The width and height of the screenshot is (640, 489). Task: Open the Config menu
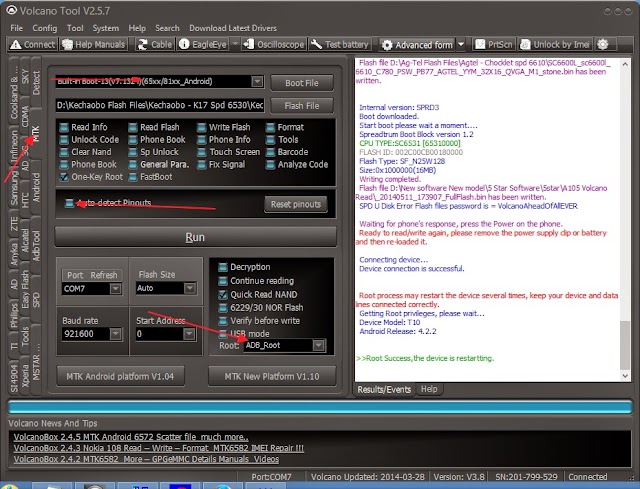pyautogui.click(x=44, y=28)
